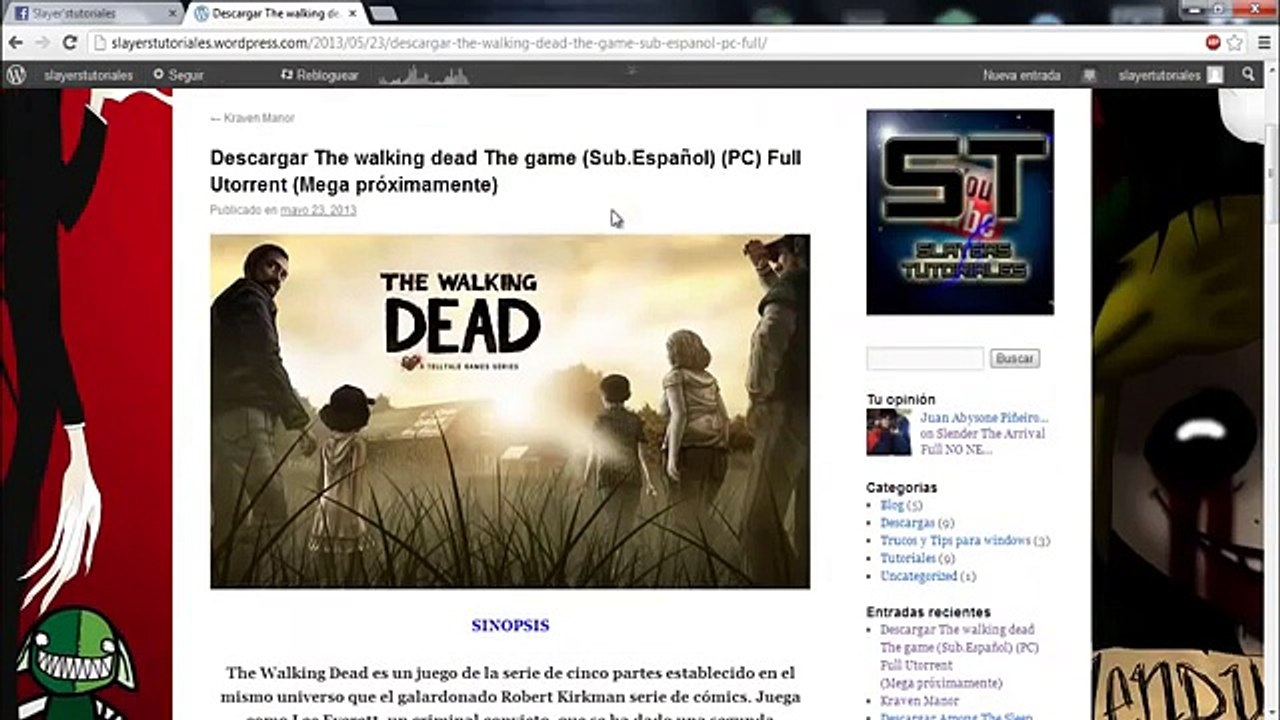Create a post with Nueva entrada
The image size is (1280, 720).
coord(1021,75)
